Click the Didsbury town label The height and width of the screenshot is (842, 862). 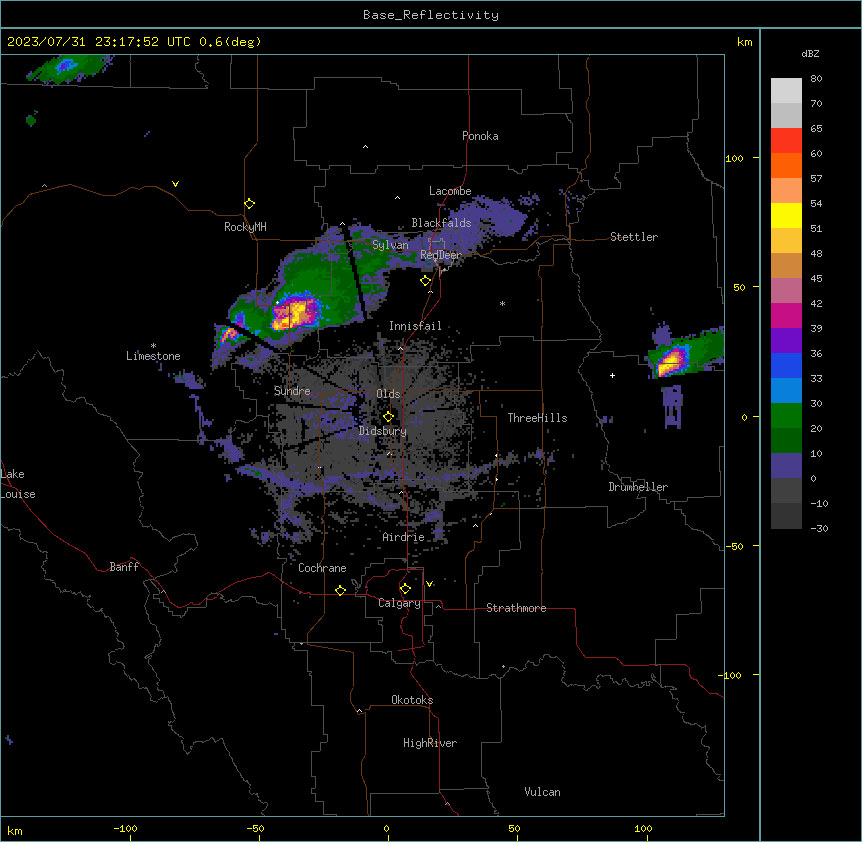tap(383, 431)
